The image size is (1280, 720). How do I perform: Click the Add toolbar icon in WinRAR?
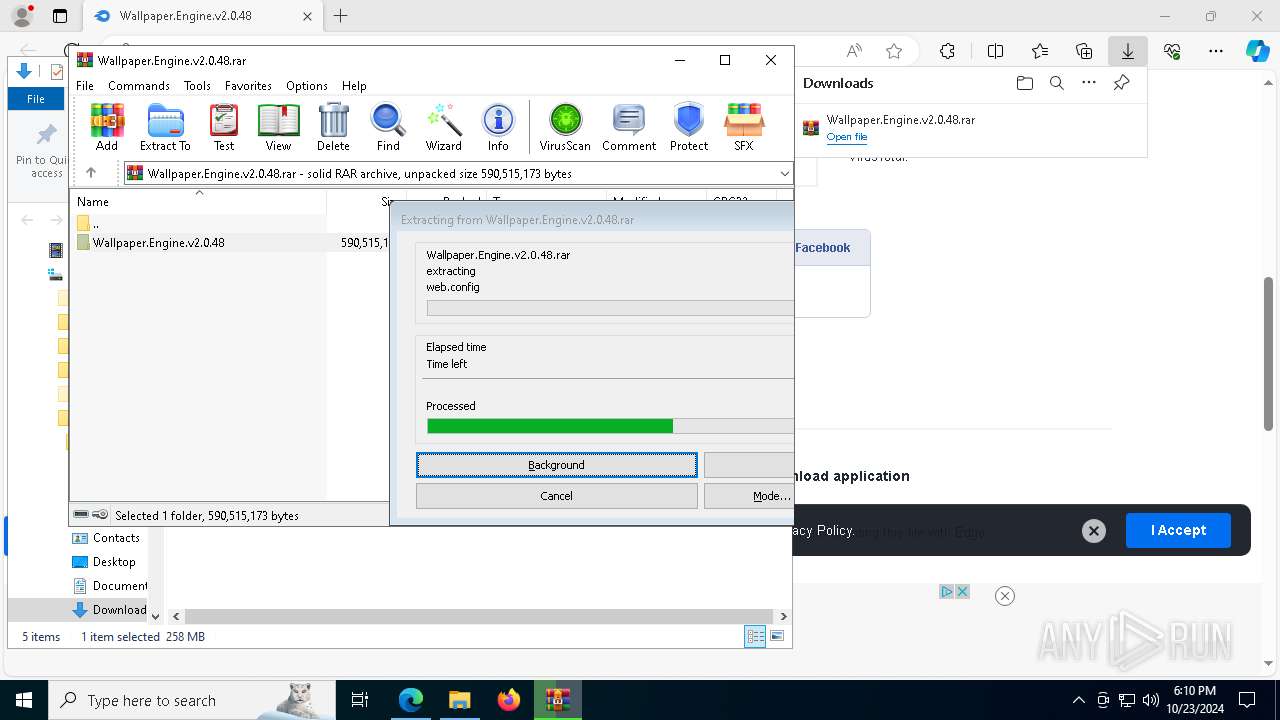pyautogui.click(x=107, y=127)
